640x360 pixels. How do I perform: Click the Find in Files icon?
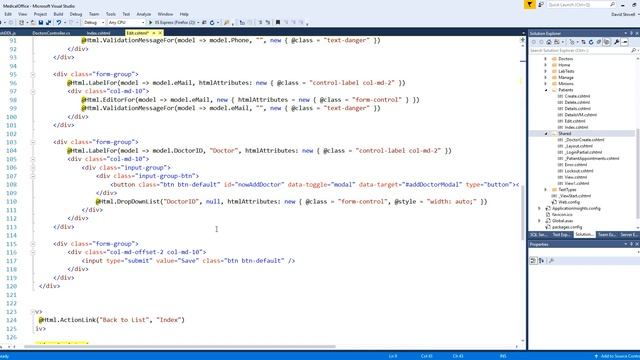pyautogui.click(x=226, y=22)
